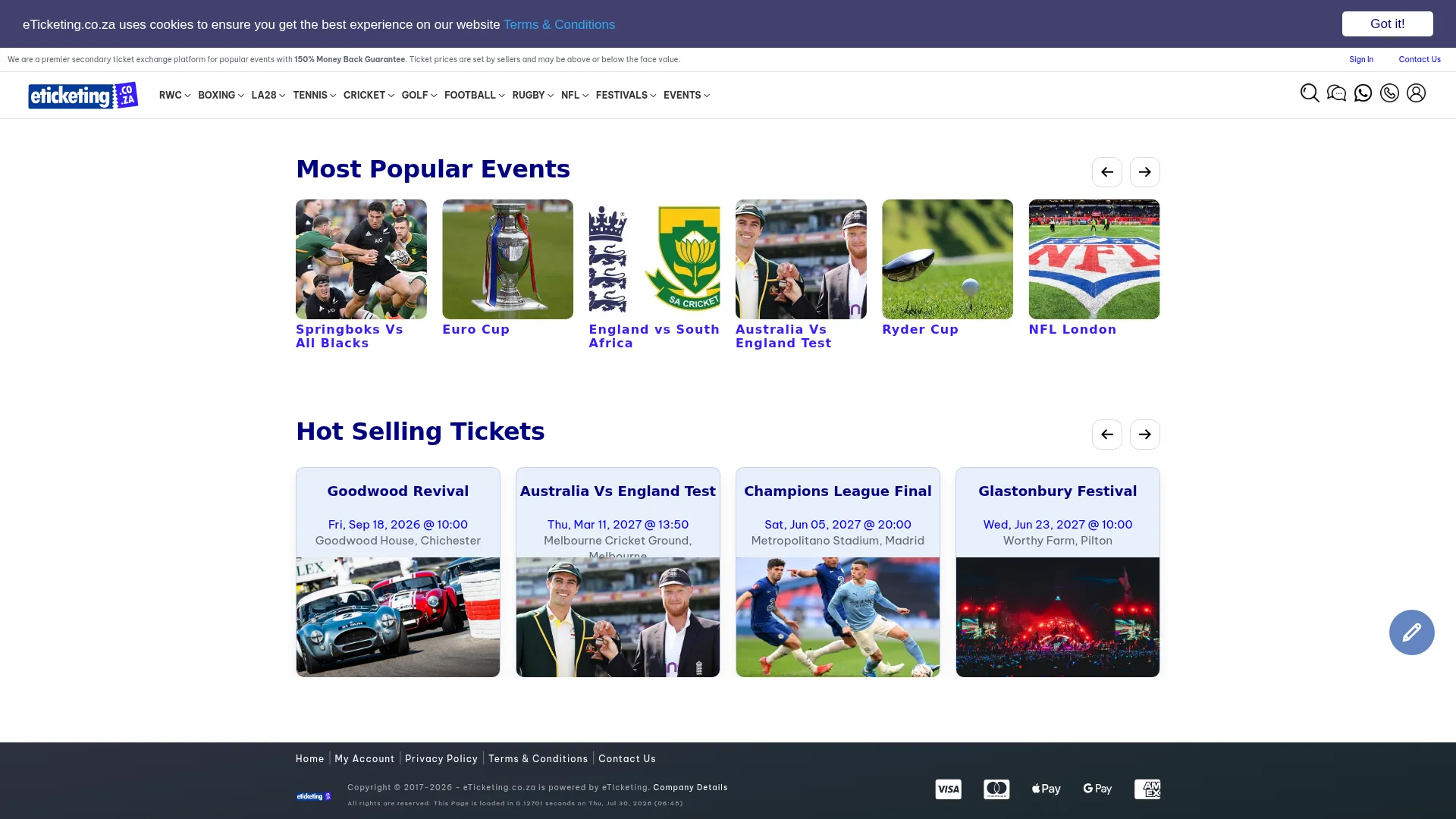
Task: Click the Visa payment icon
Action: tap(948, 789)
